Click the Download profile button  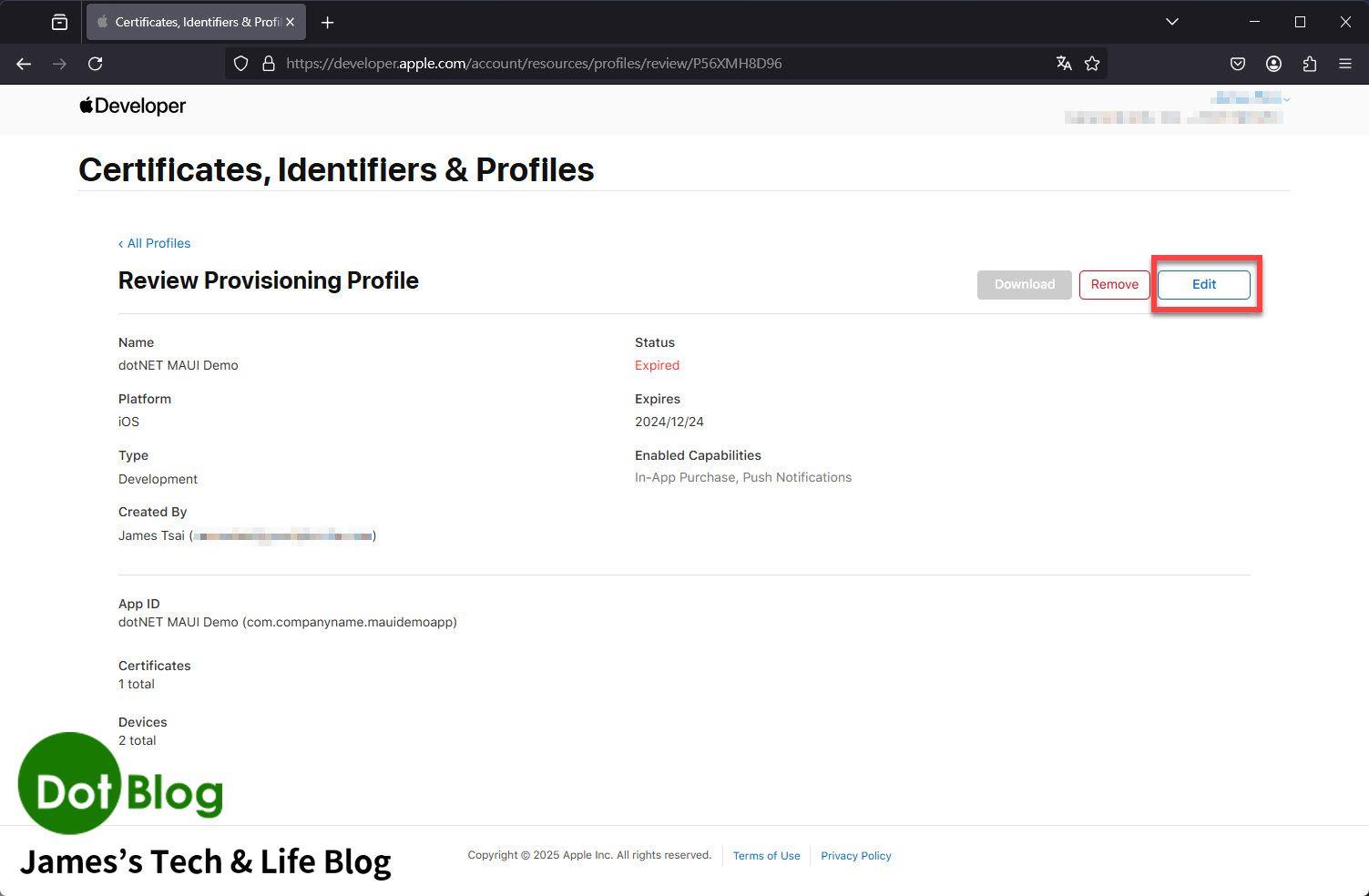tap(1025, 285)
